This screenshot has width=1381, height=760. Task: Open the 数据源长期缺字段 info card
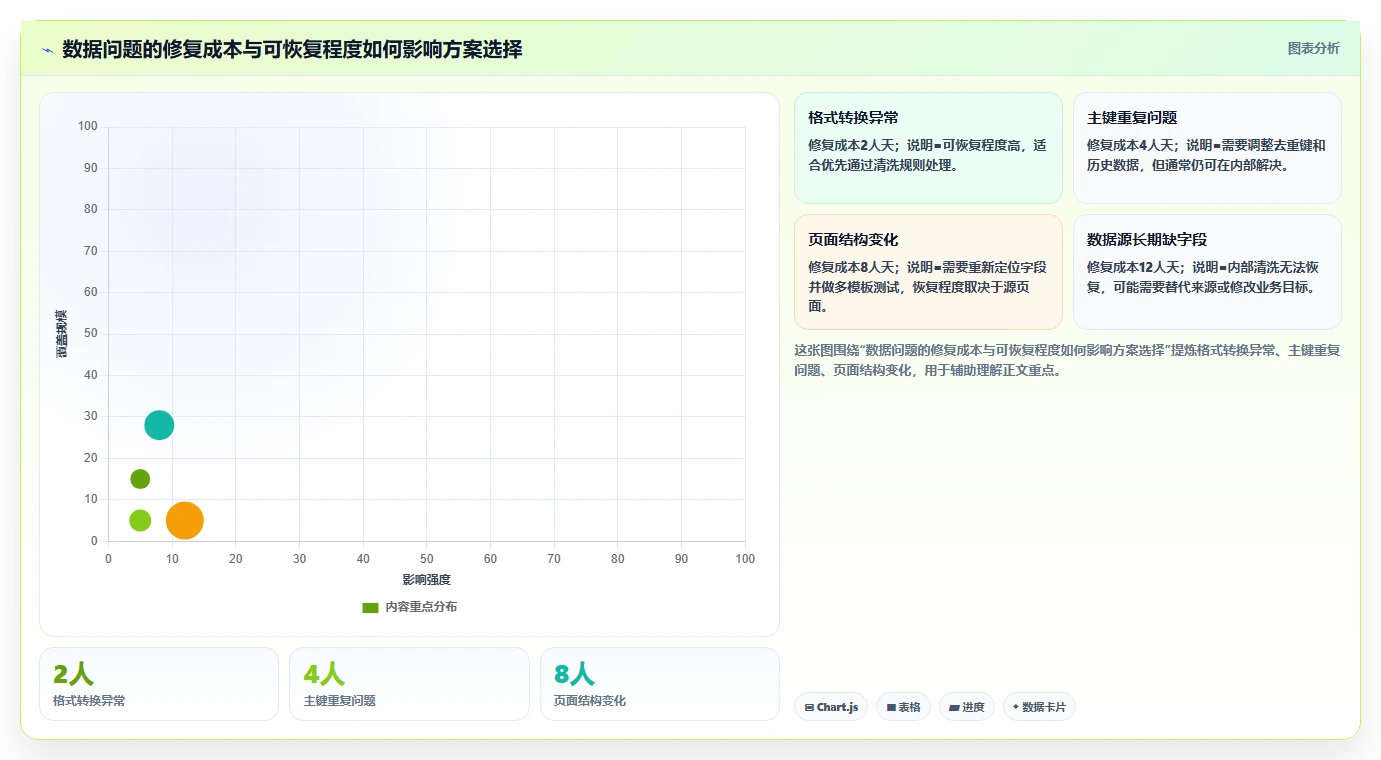pos(1207,272)
